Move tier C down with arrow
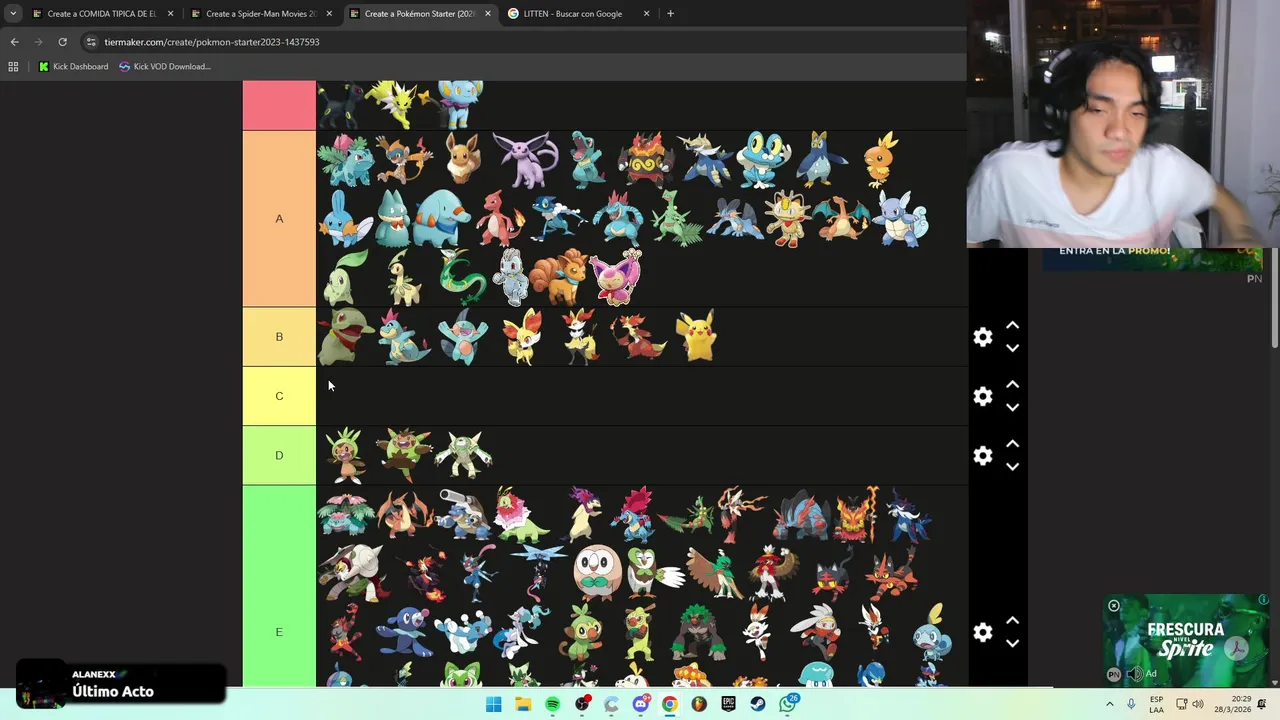Image resolution: width=1280 pixels, height=720 pixels. click(x=1012, y=407)
